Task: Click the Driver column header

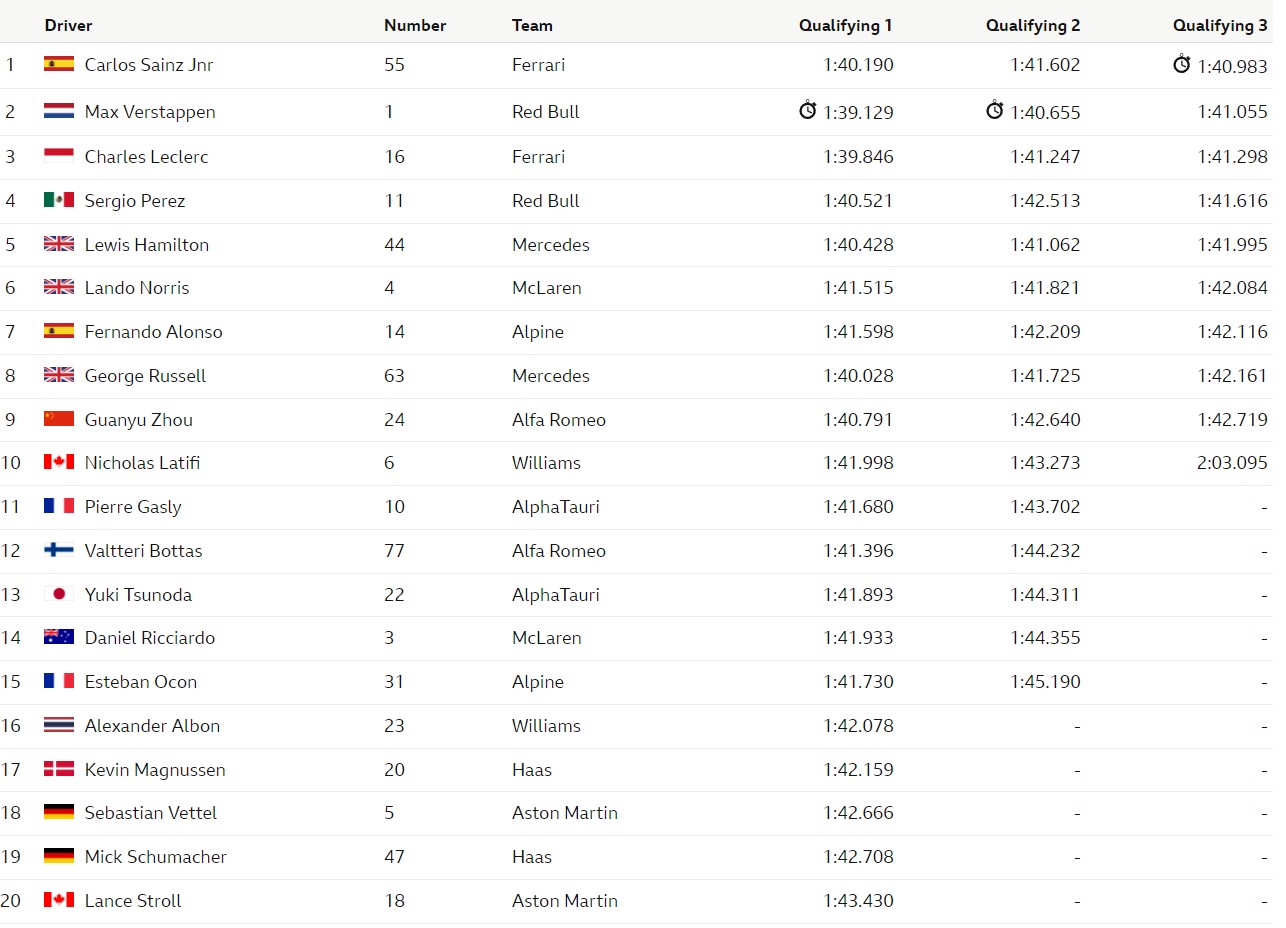Action: [68, 25]
